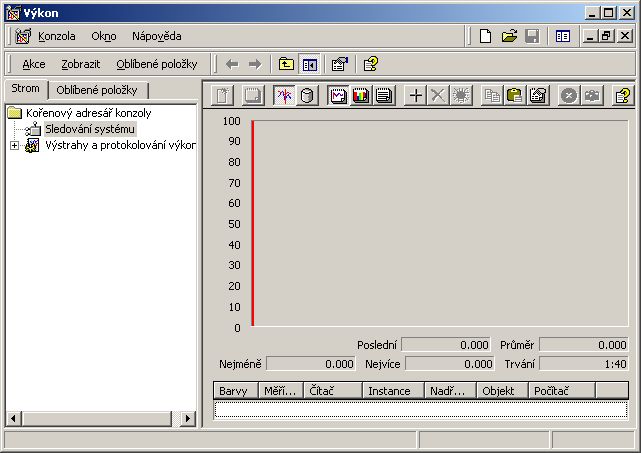Minimize the inner console child window
Screen dimensions: 641x453
coord(590,36)
